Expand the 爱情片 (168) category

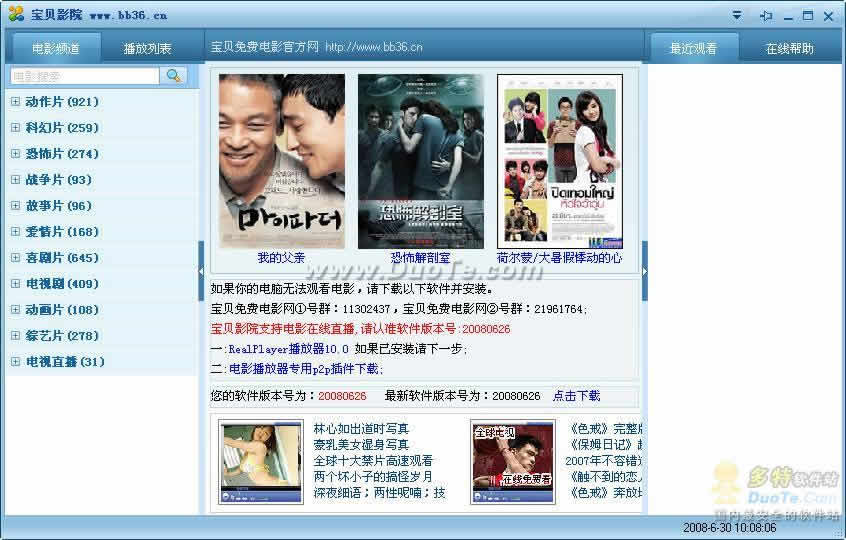15,231
